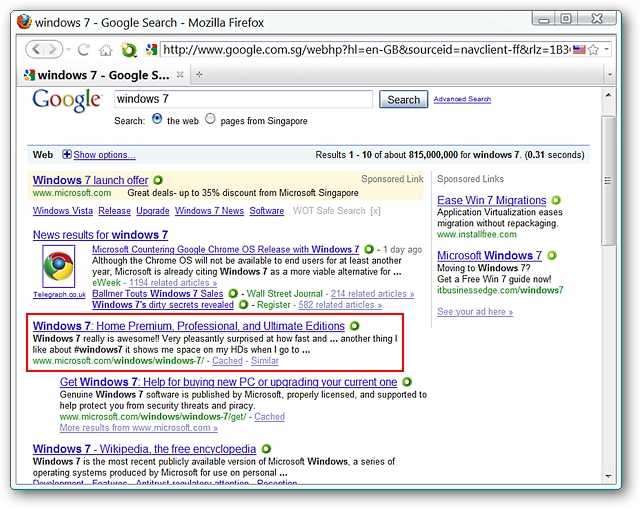
Task: Open 'Microsoft Countering Google Chrome OS Release' article
Action: pos(225,249)
